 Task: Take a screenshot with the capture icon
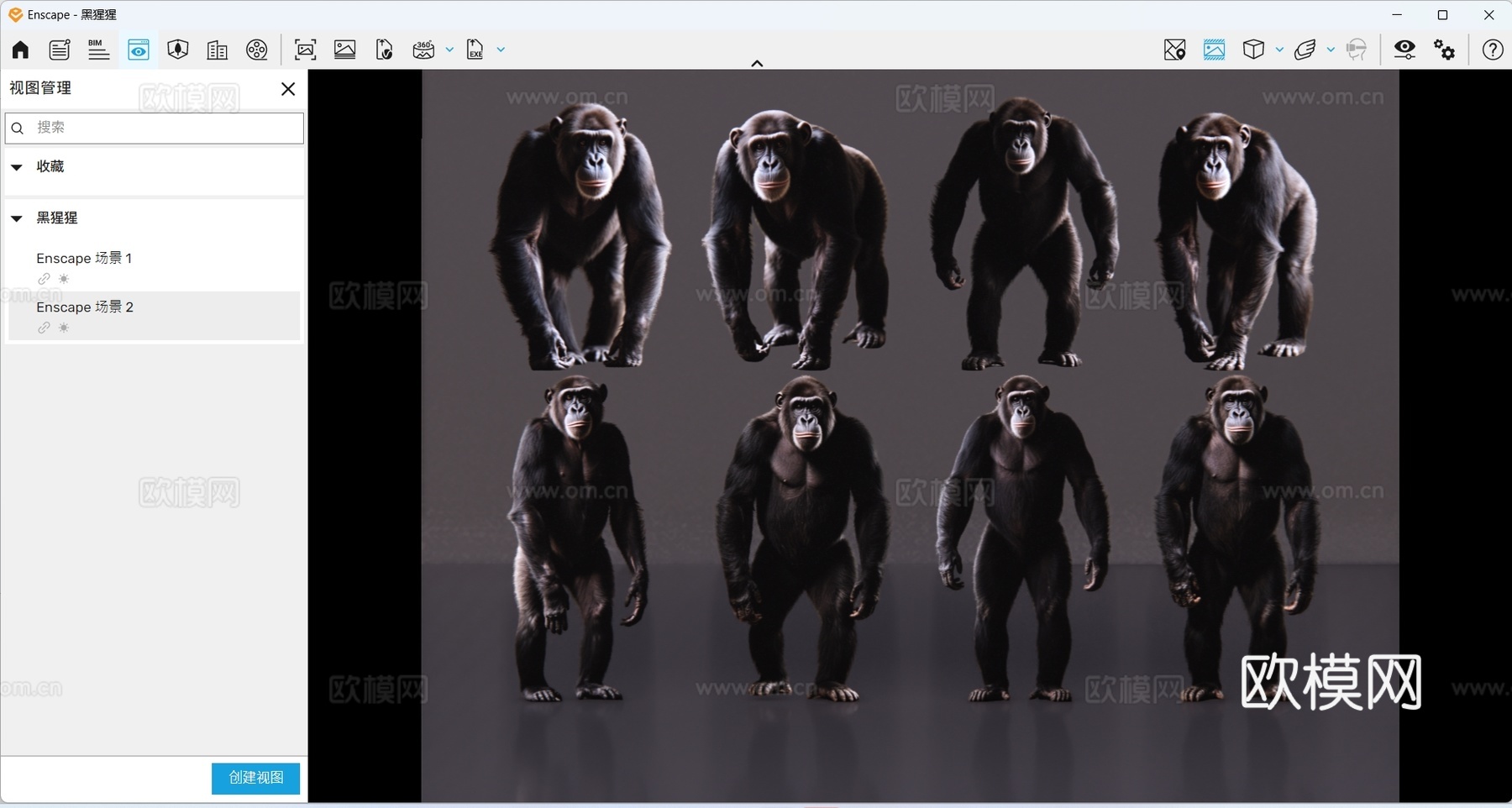(x=306, y=50)
